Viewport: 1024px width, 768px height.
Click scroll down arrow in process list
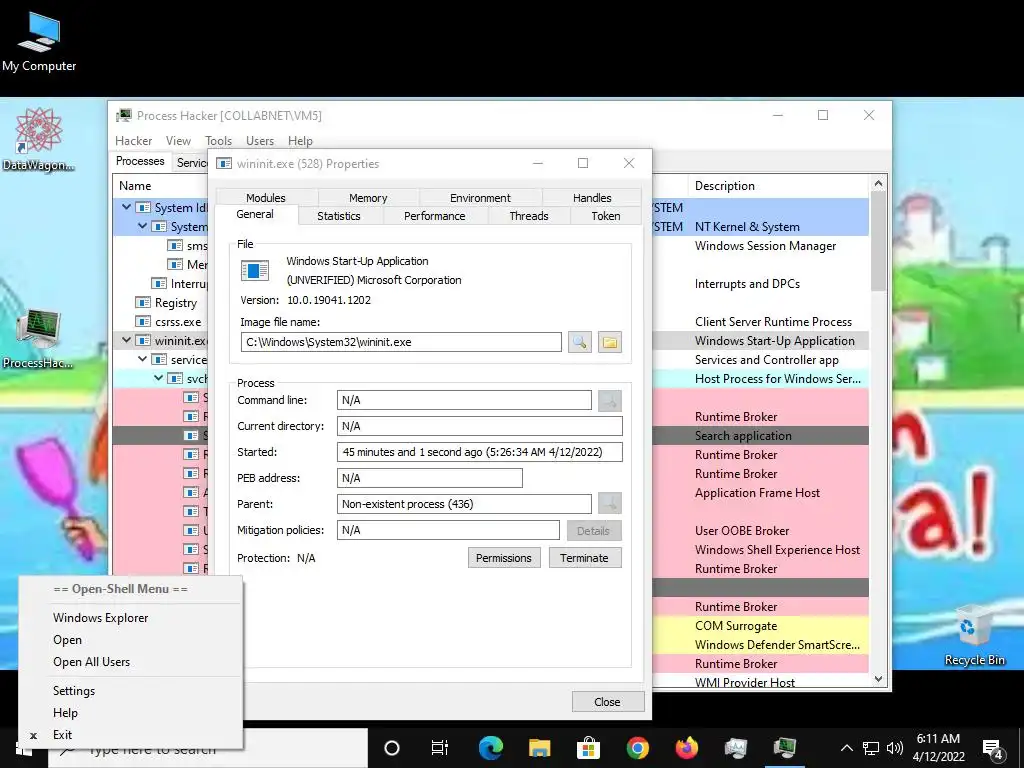tap(878, 679)
